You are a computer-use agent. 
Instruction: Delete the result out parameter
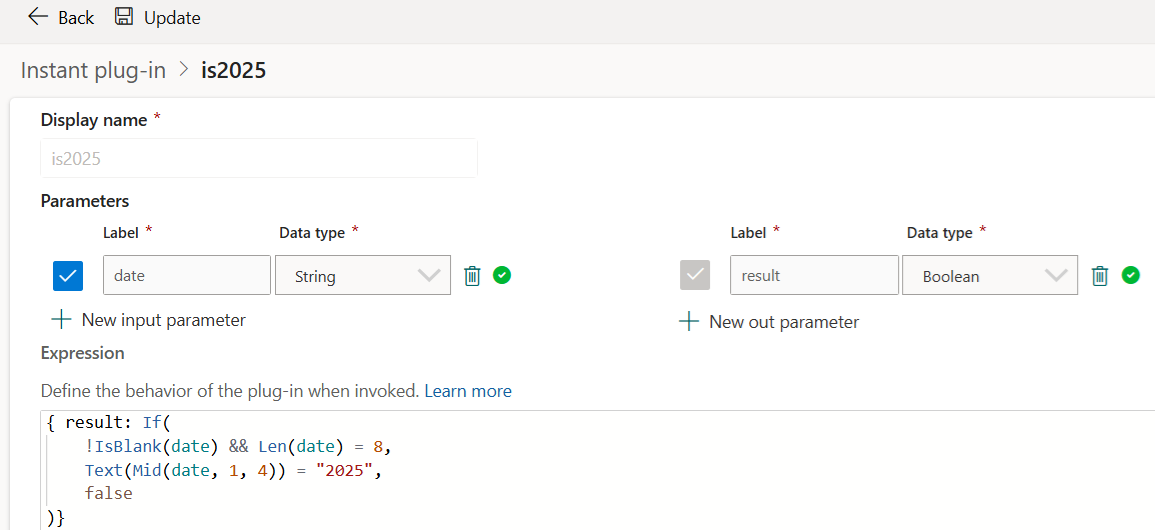pos(1100,276)
